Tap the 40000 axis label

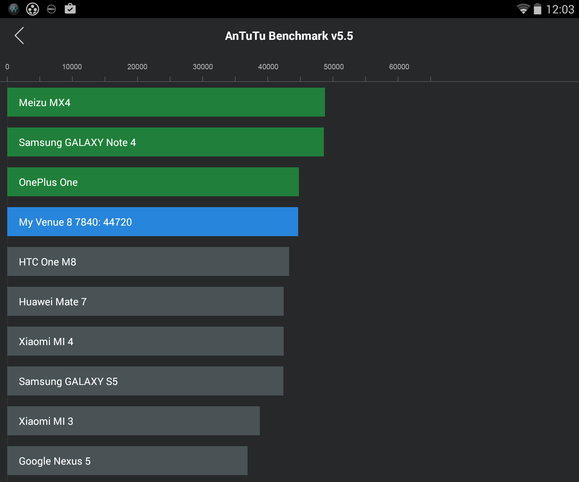click(268, 67)
